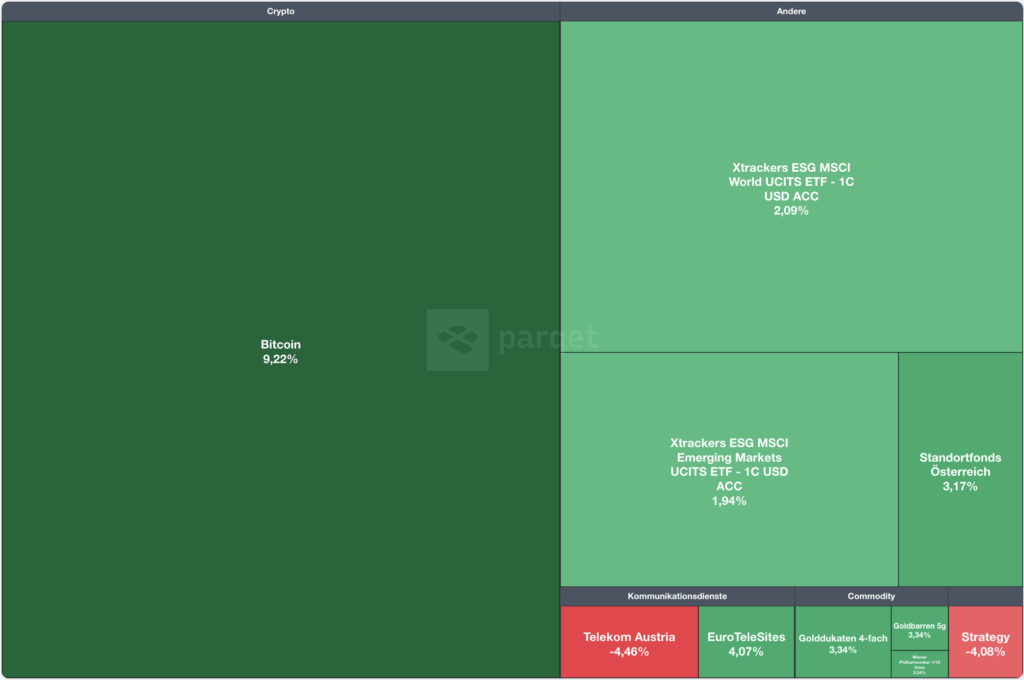Click the unlabeled header above Strategy
1024x680 pixels.
point(985,596)
